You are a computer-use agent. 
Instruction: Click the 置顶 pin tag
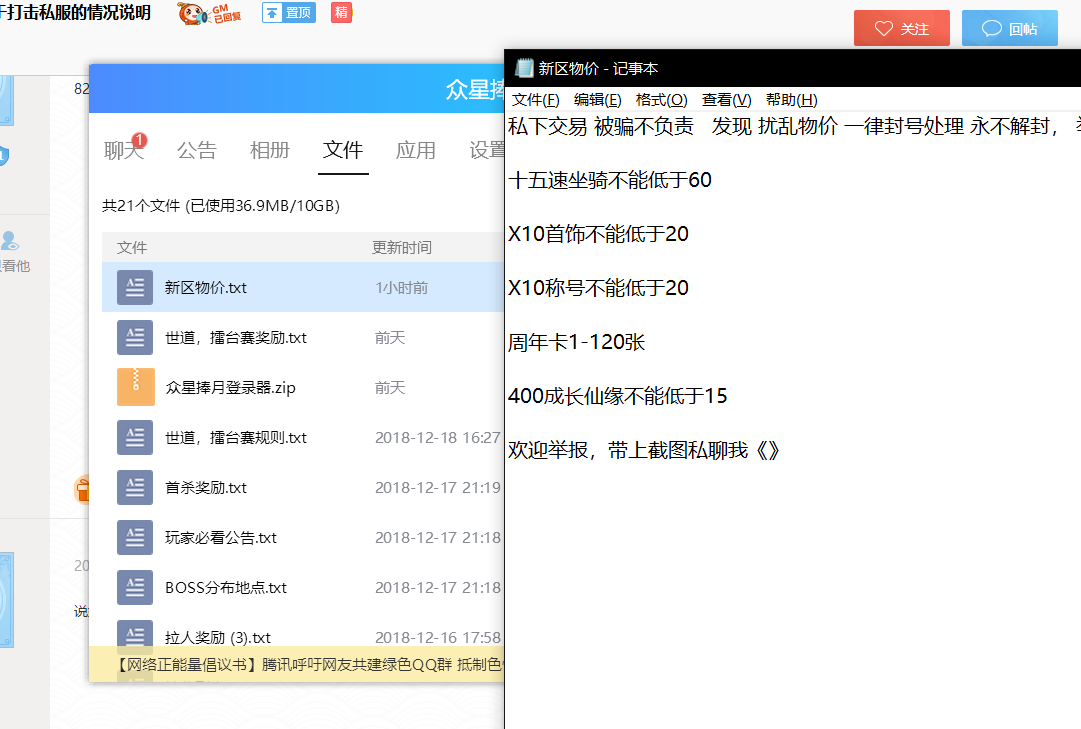(288, 13)
